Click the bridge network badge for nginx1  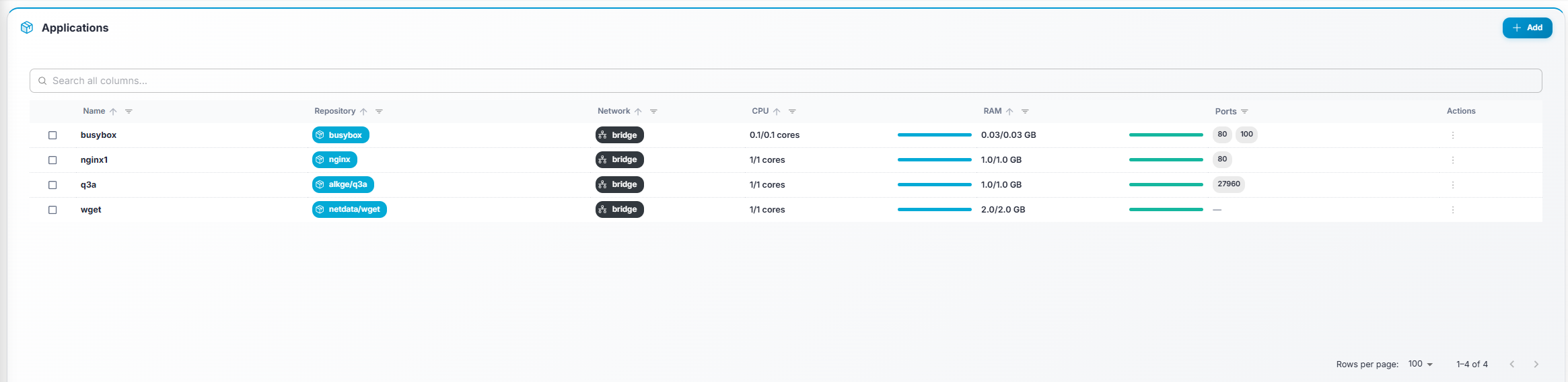coord(620,160)
